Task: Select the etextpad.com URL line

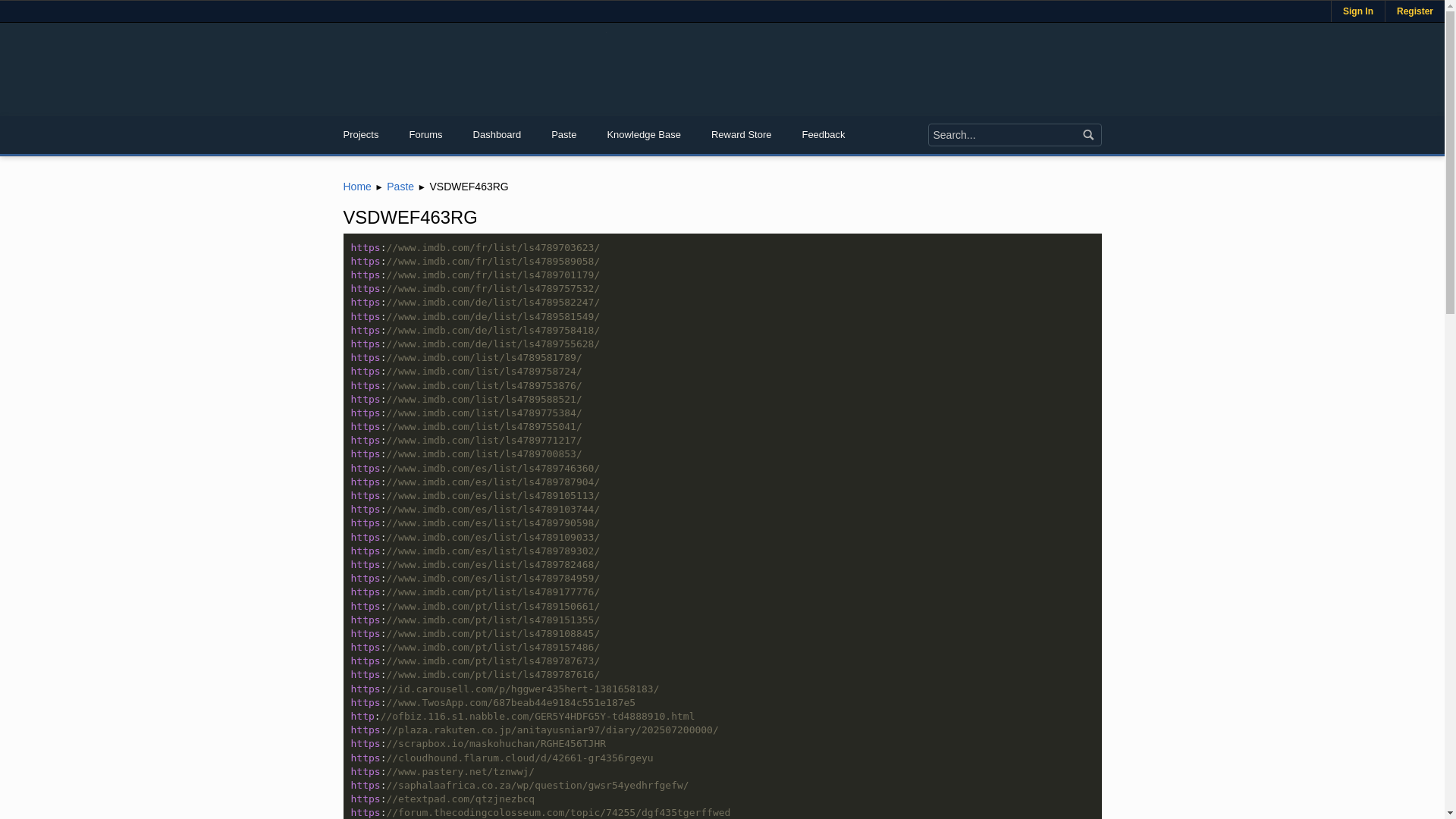Action: [442, 799]
